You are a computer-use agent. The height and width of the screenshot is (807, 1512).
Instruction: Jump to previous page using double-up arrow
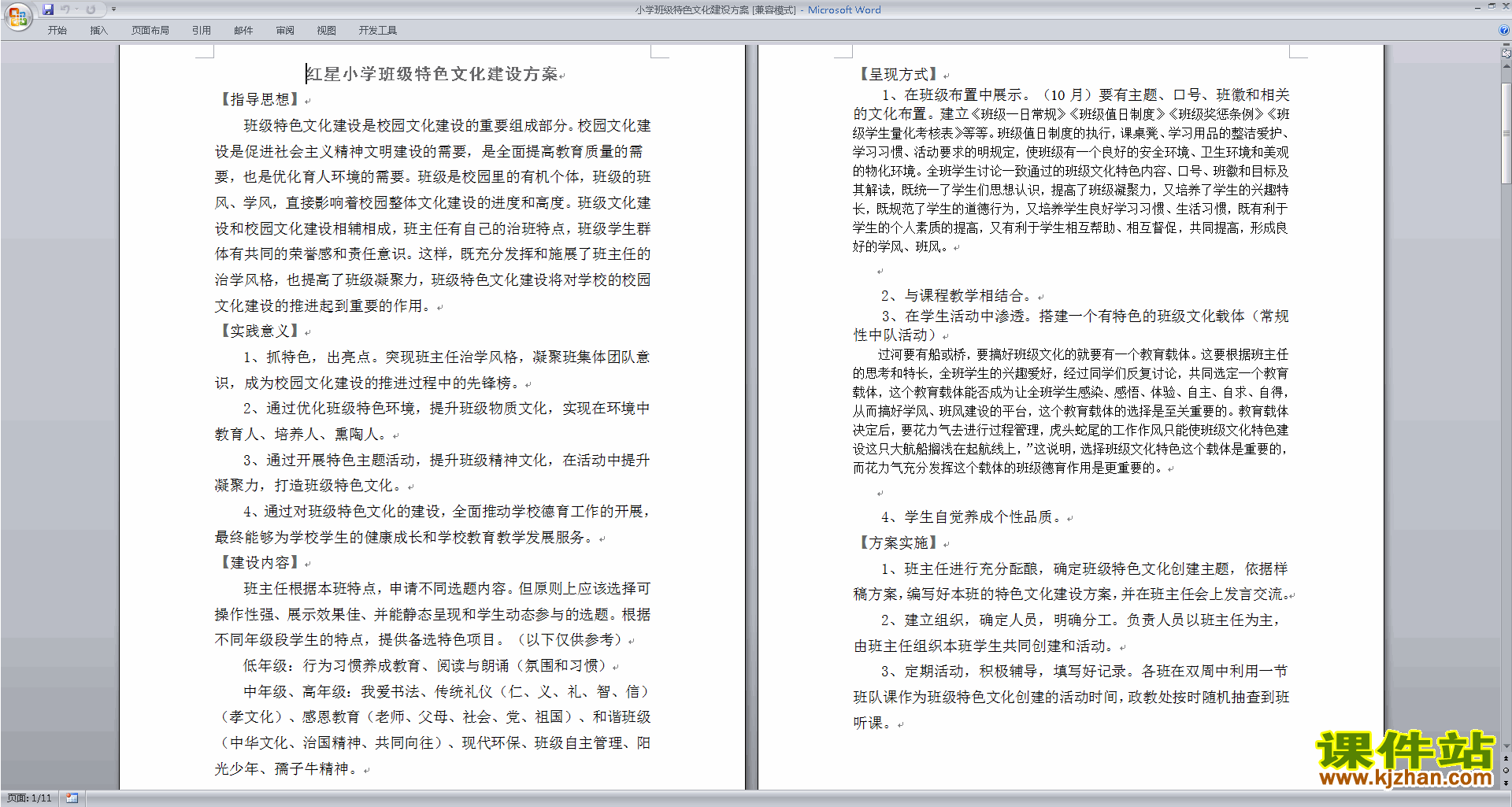[1506, 758]
